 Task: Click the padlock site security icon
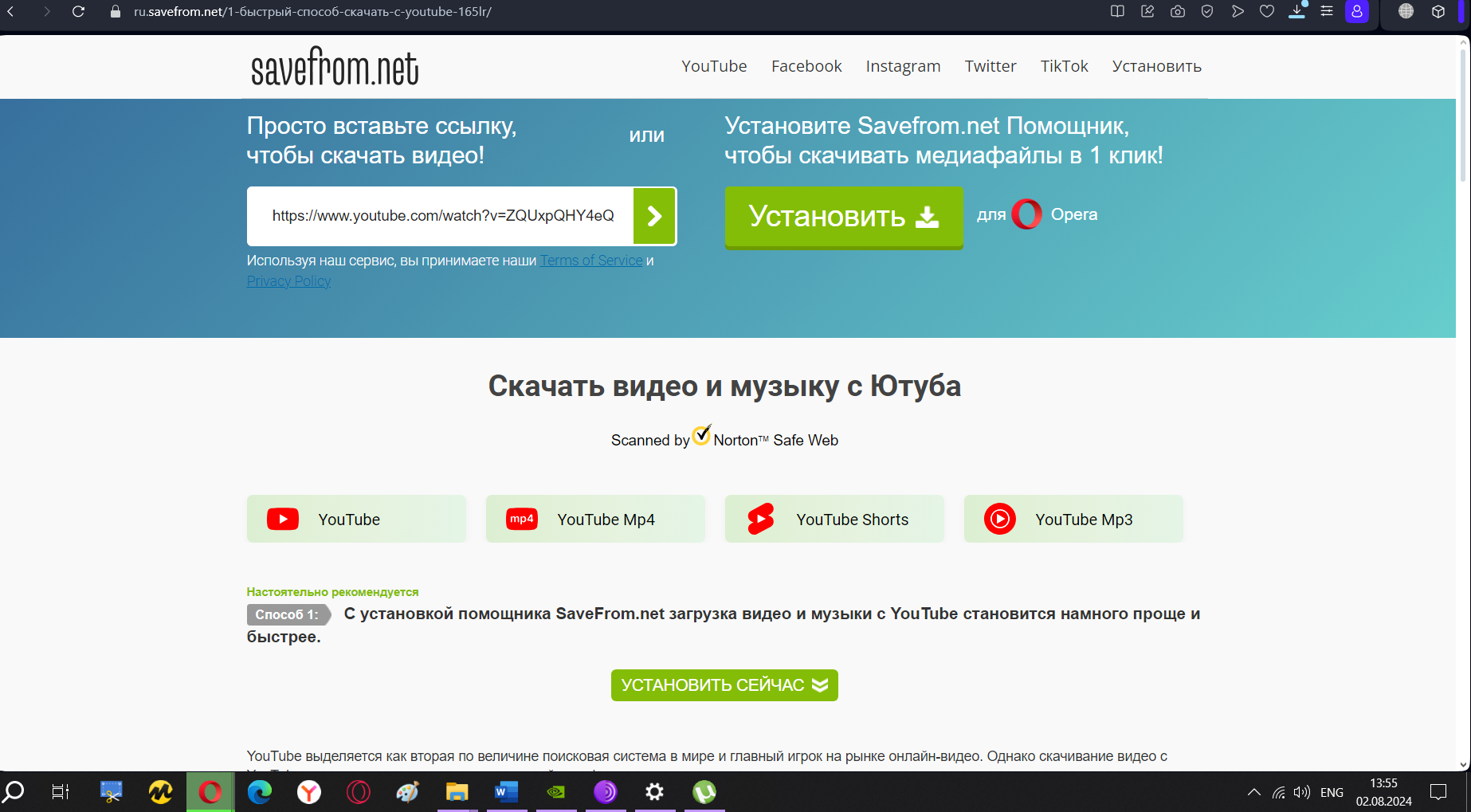[x=116, y=12]
